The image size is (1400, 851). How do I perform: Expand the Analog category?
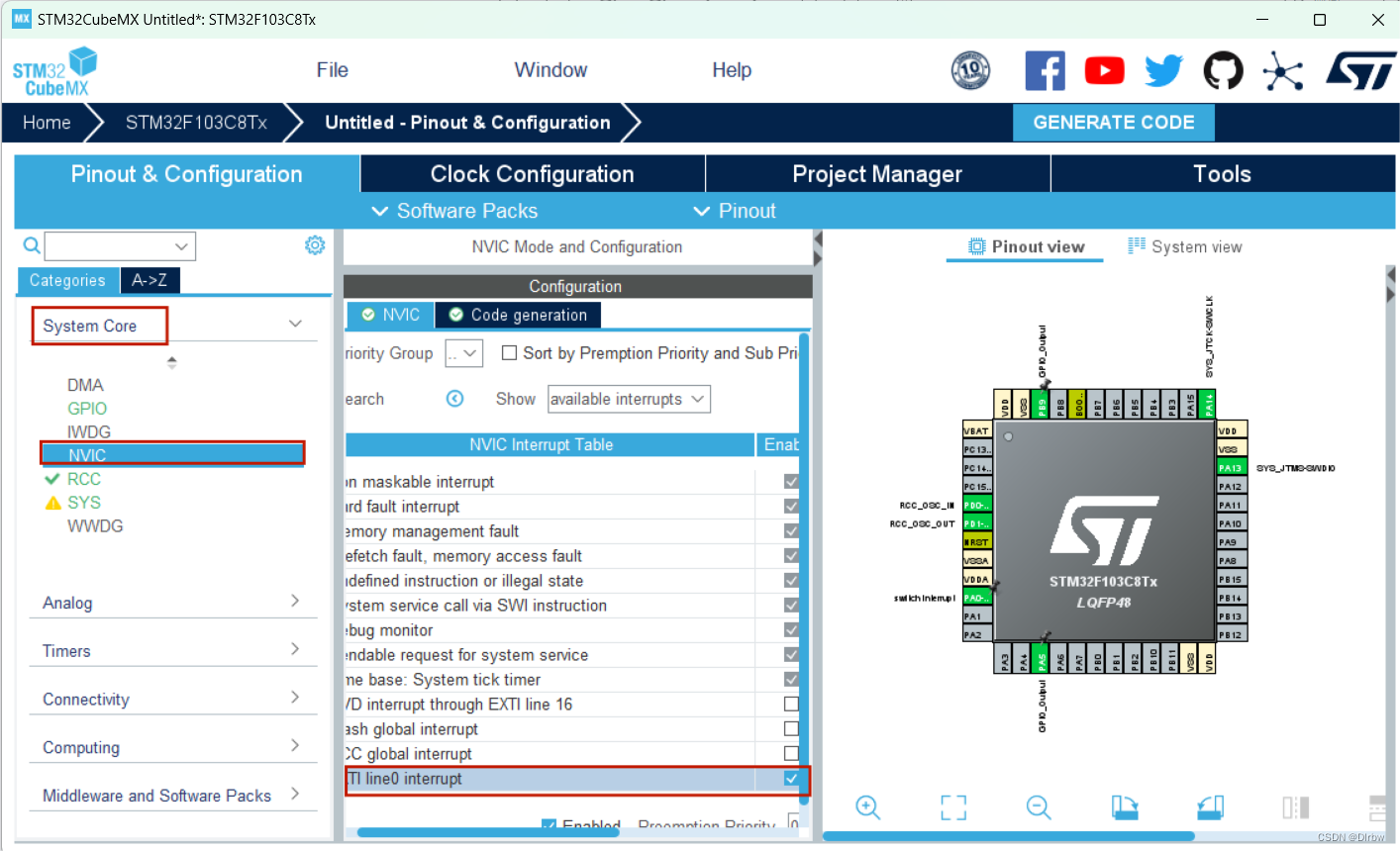pyautogui.click(x=295, y=601)
